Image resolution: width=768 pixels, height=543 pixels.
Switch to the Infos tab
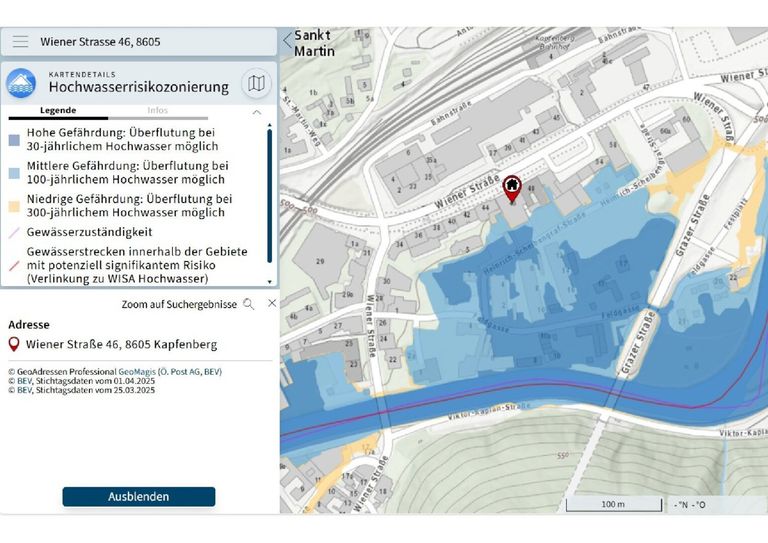coord(157,110)
